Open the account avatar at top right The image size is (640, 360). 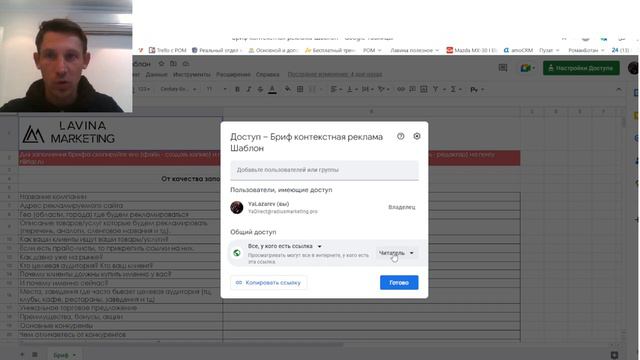coord(634,68)
